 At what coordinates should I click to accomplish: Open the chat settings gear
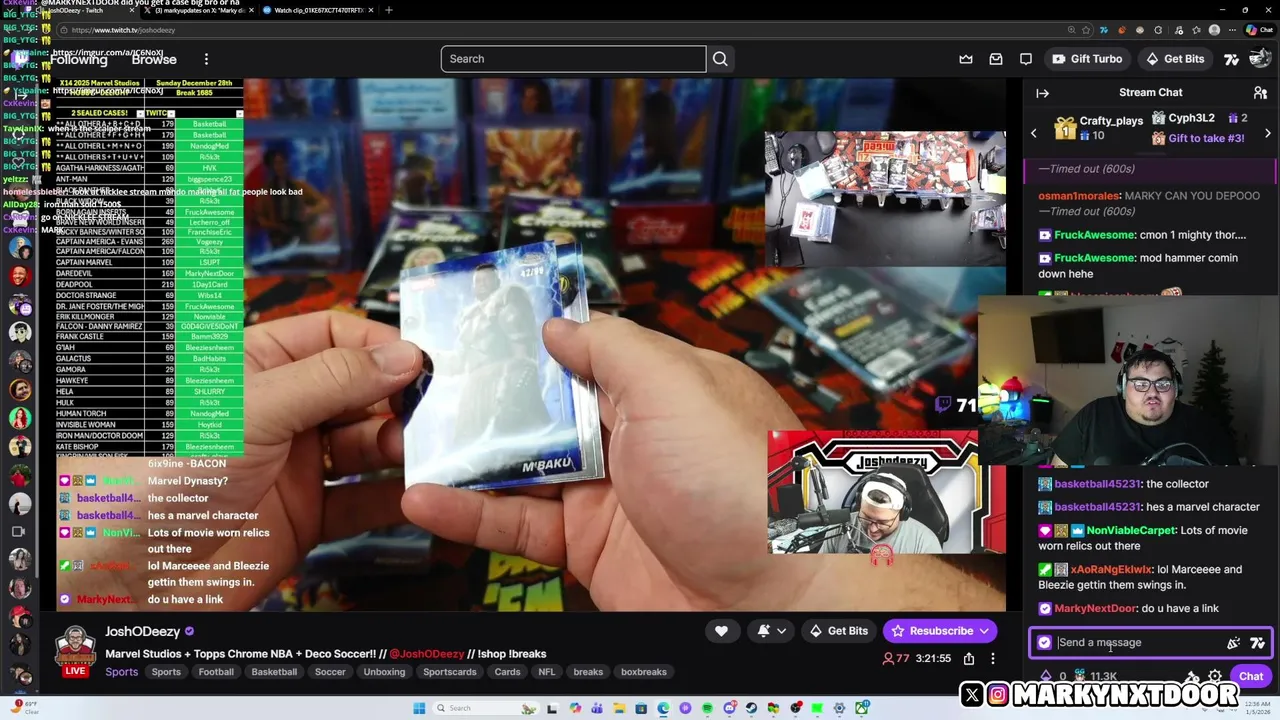[1215, 677]
